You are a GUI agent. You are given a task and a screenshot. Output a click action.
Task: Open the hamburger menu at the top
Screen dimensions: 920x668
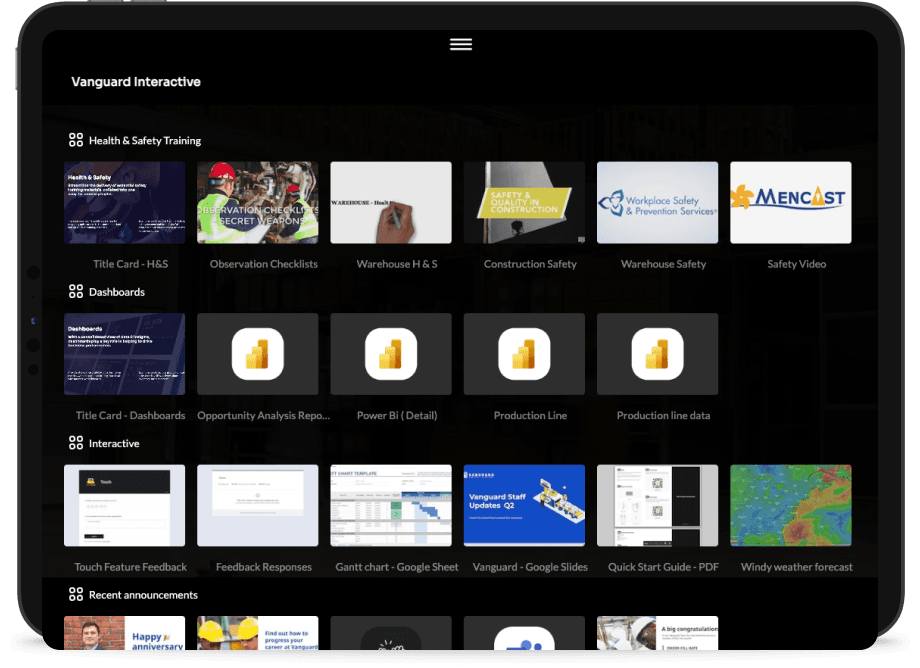click(460, 44)
